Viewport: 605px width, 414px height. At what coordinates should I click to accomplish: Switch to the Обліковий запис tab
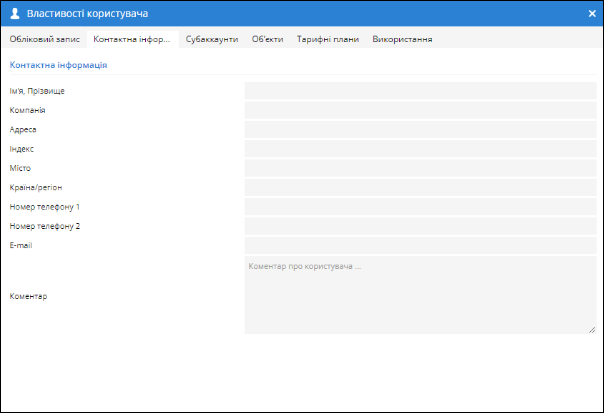point(45,39)
